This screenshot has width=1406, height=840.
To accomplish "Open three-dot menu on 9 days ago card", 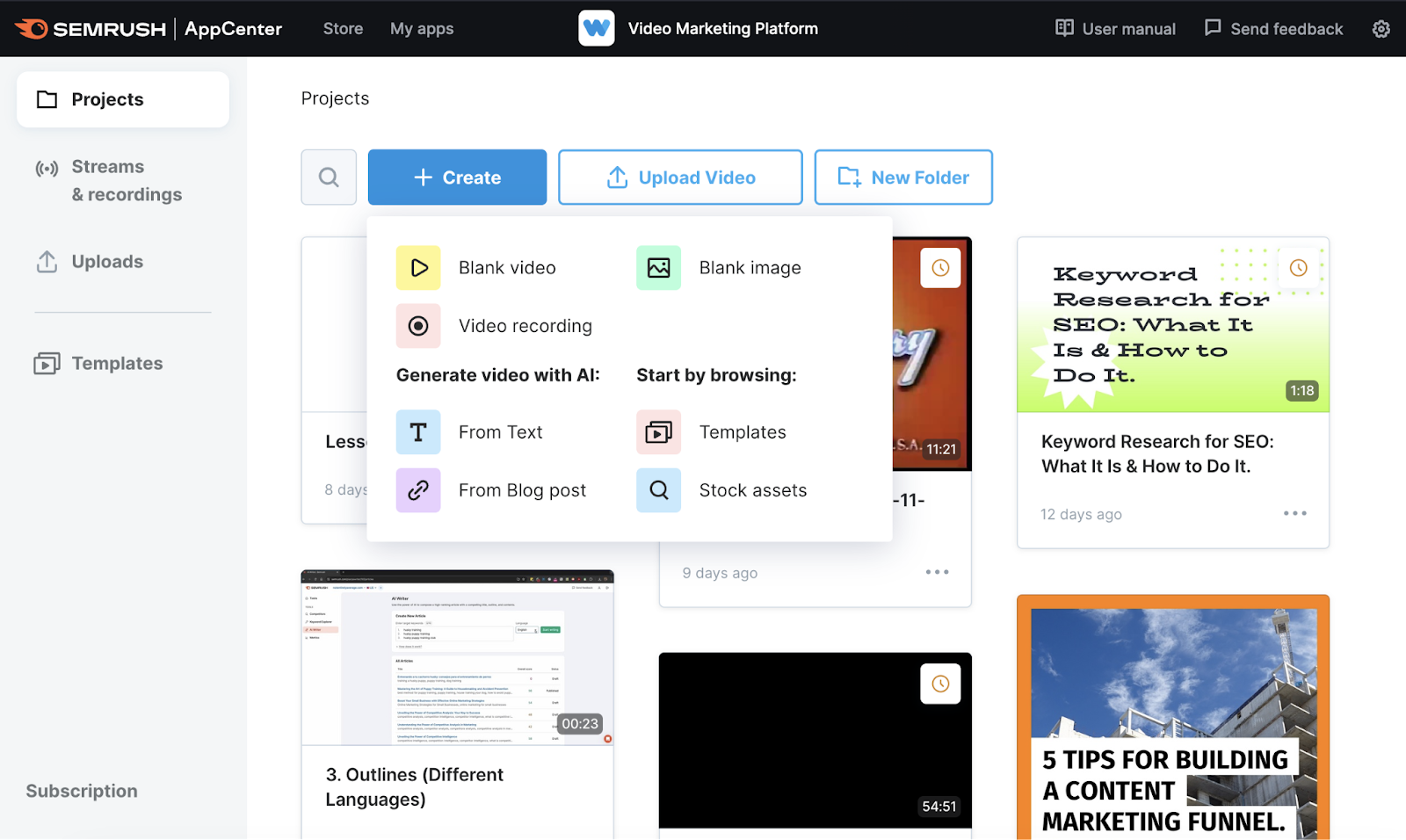I will [937, 572].
